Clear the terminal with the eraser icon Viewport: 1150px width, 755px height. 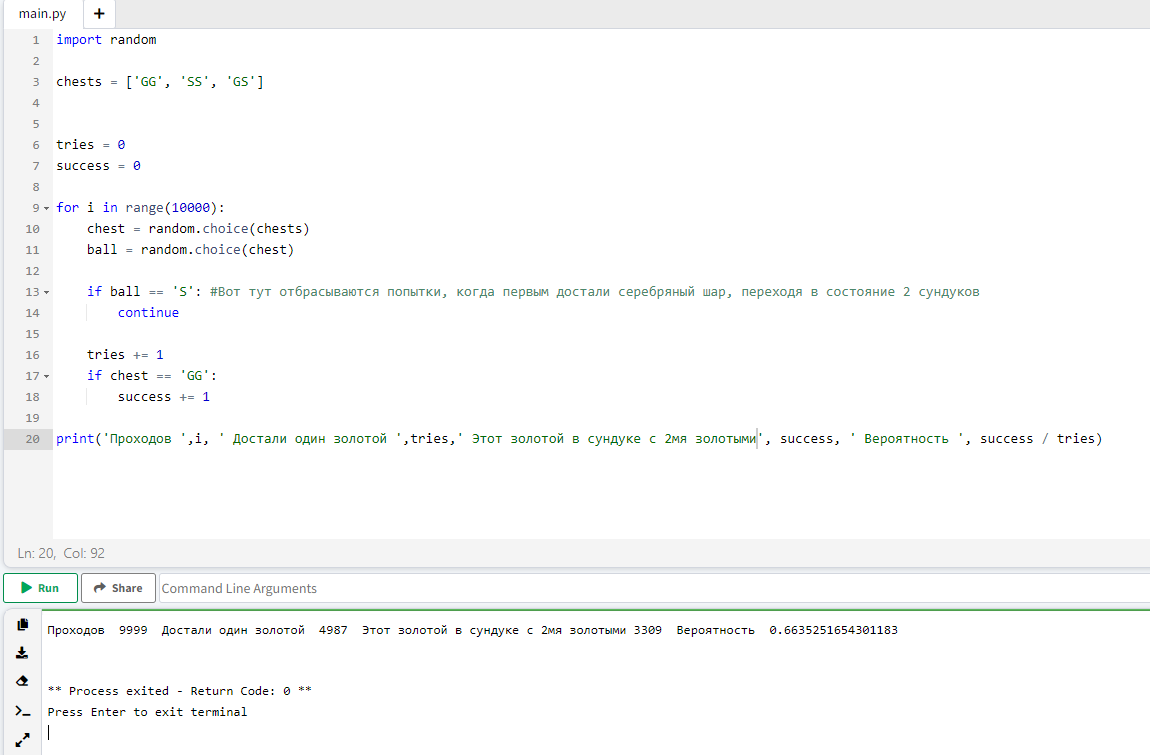pos(22,681)
